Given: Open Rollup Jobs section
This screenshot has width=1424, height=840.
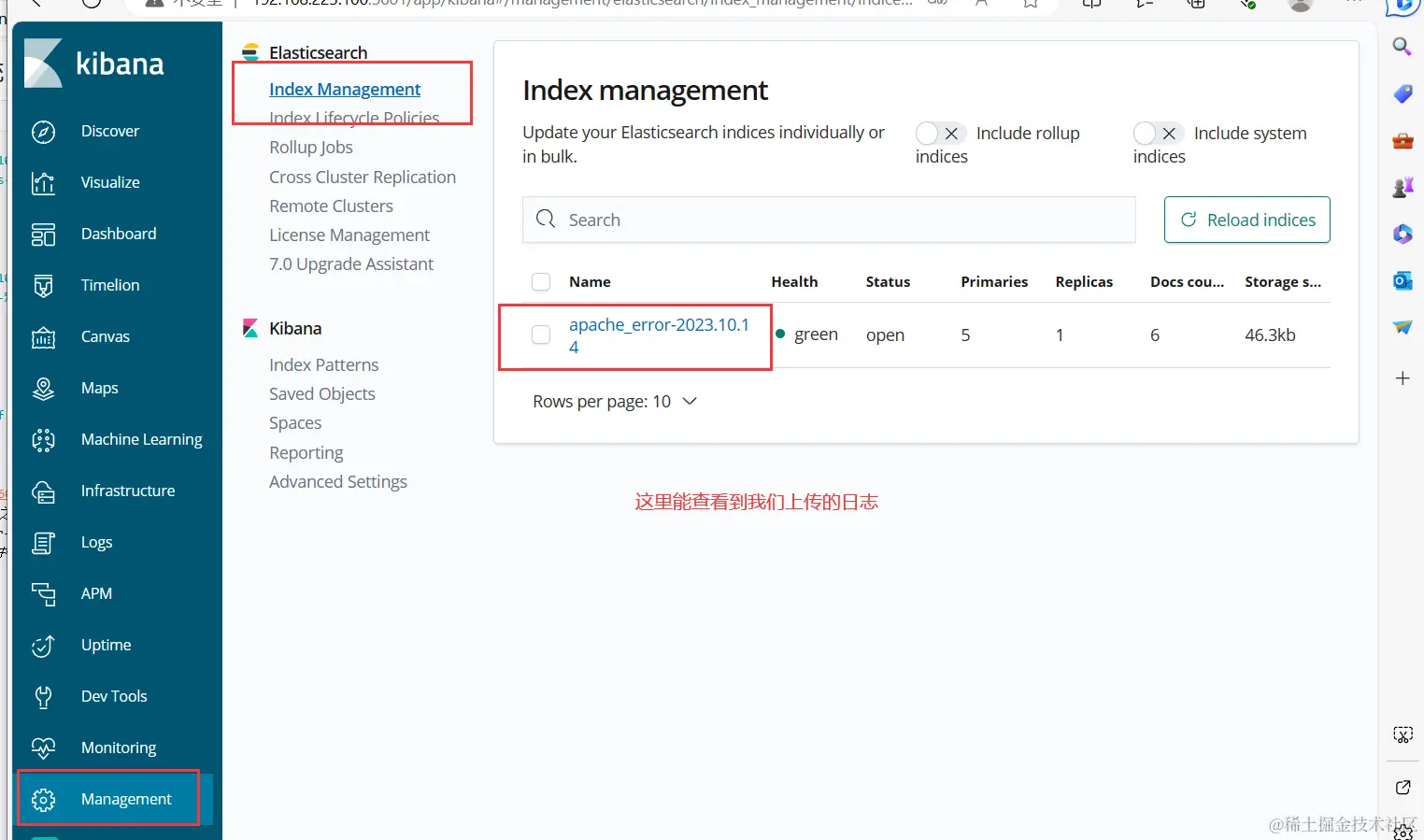Looking at the screenshot, I should [311, 148].
